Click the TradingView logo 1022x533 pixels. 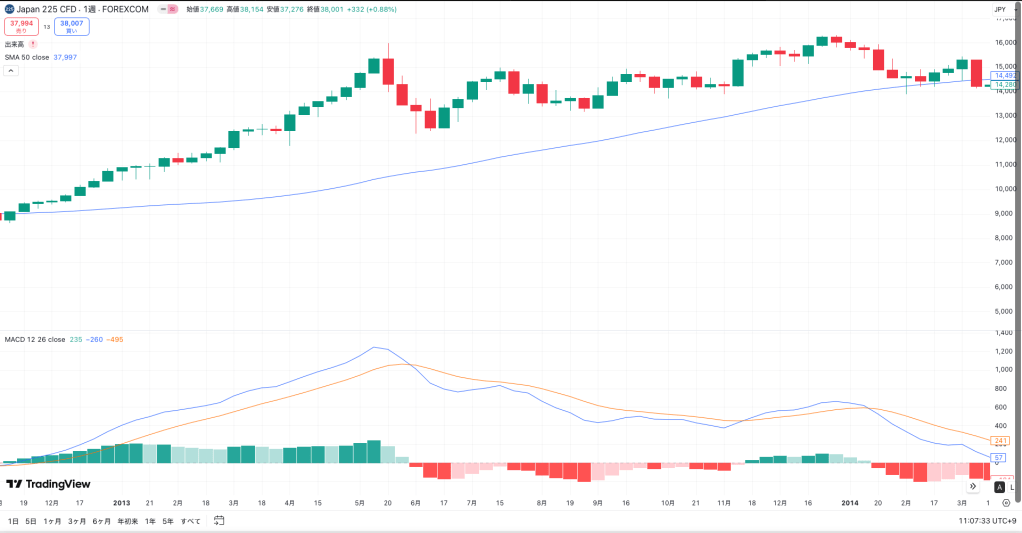(48, 484)
